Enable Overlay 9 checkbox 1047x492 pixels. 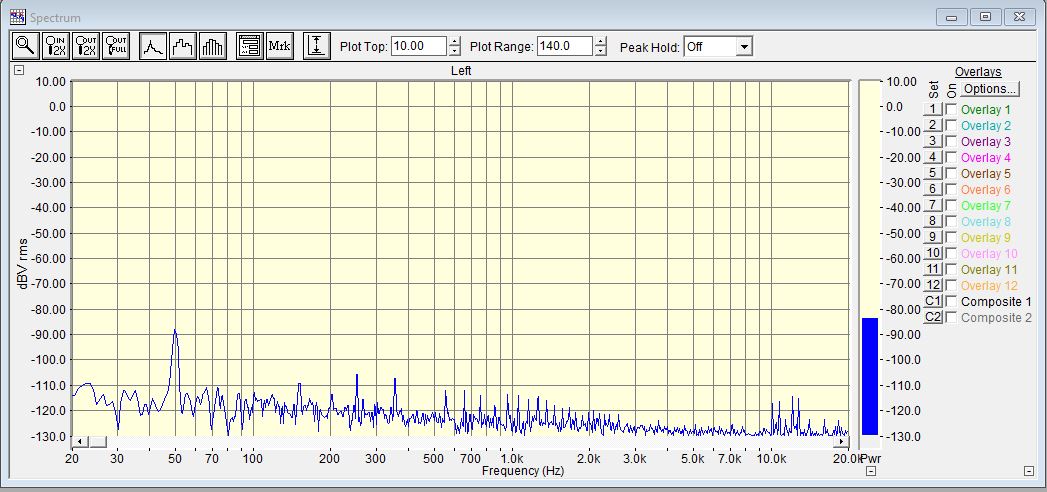951,238
